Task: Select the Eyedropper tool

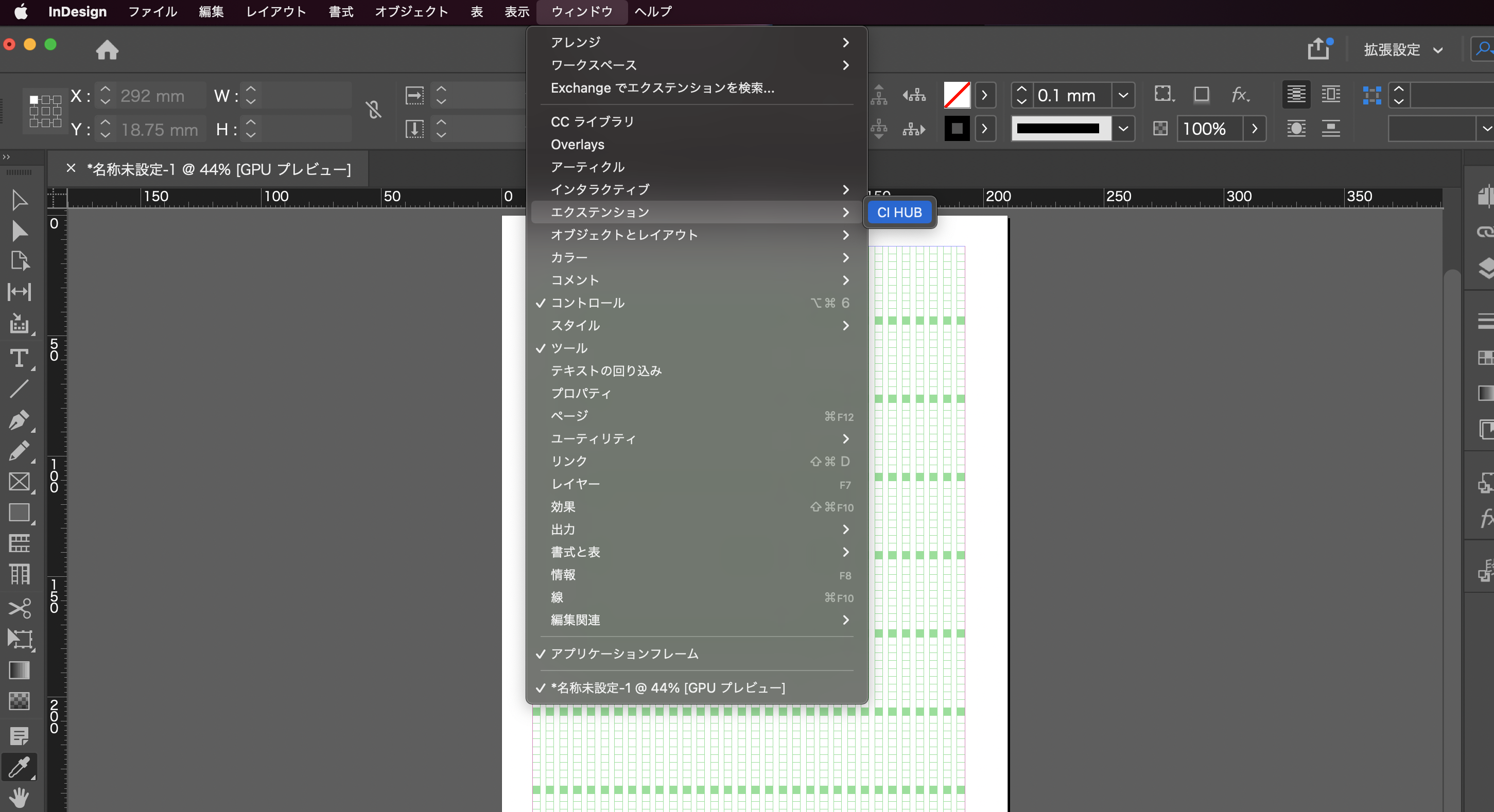Action: click(x=19, y=767)
